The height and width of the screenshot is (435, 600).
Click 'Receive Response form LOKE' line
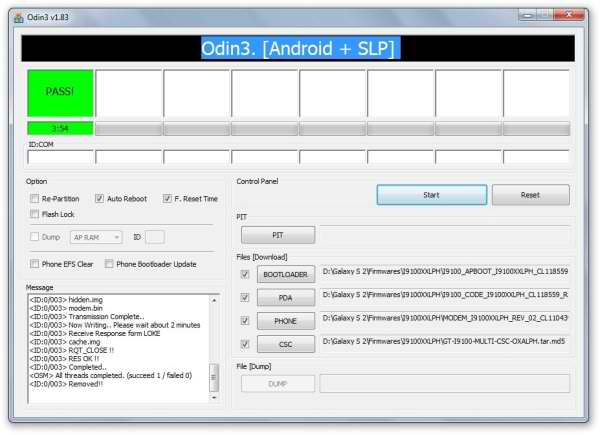point(95,334)
